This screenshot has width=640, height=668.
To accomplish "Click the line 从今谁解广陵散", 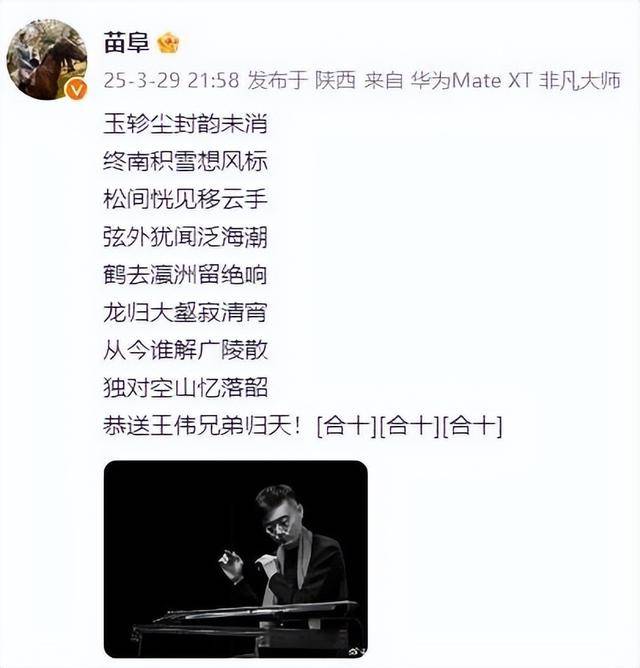I will pyautogui.click(x=185, y=350).
